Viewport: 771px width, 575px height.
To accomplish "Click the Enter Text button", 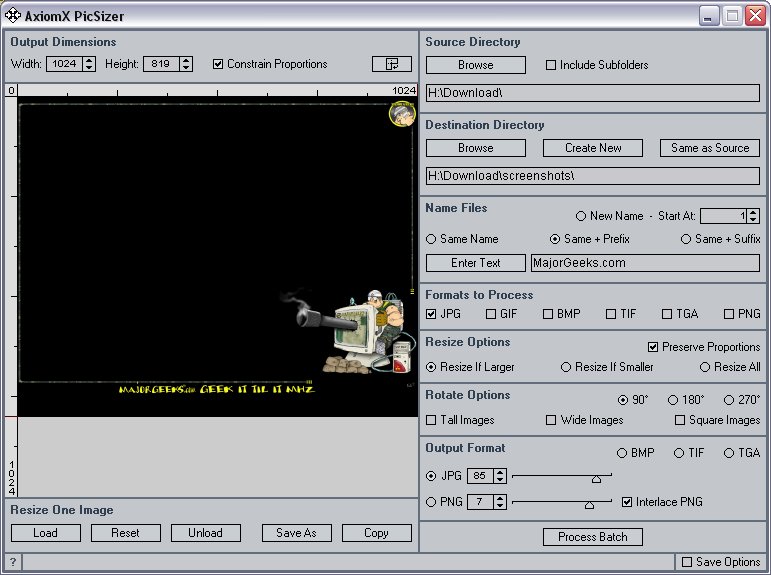I will point(475,263).
